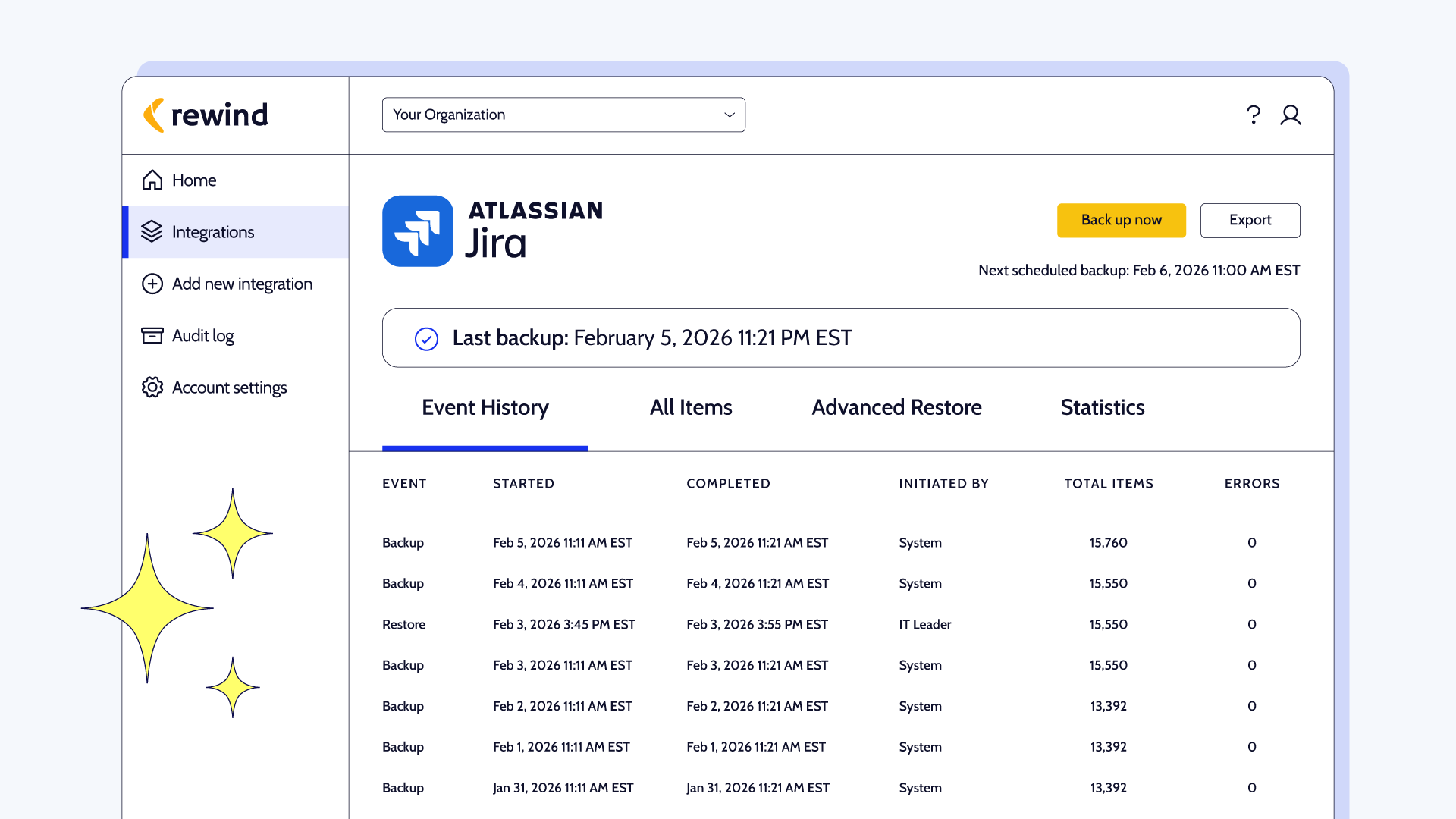
Task: Switch to the All Items tab
Action: coord(691,407)
